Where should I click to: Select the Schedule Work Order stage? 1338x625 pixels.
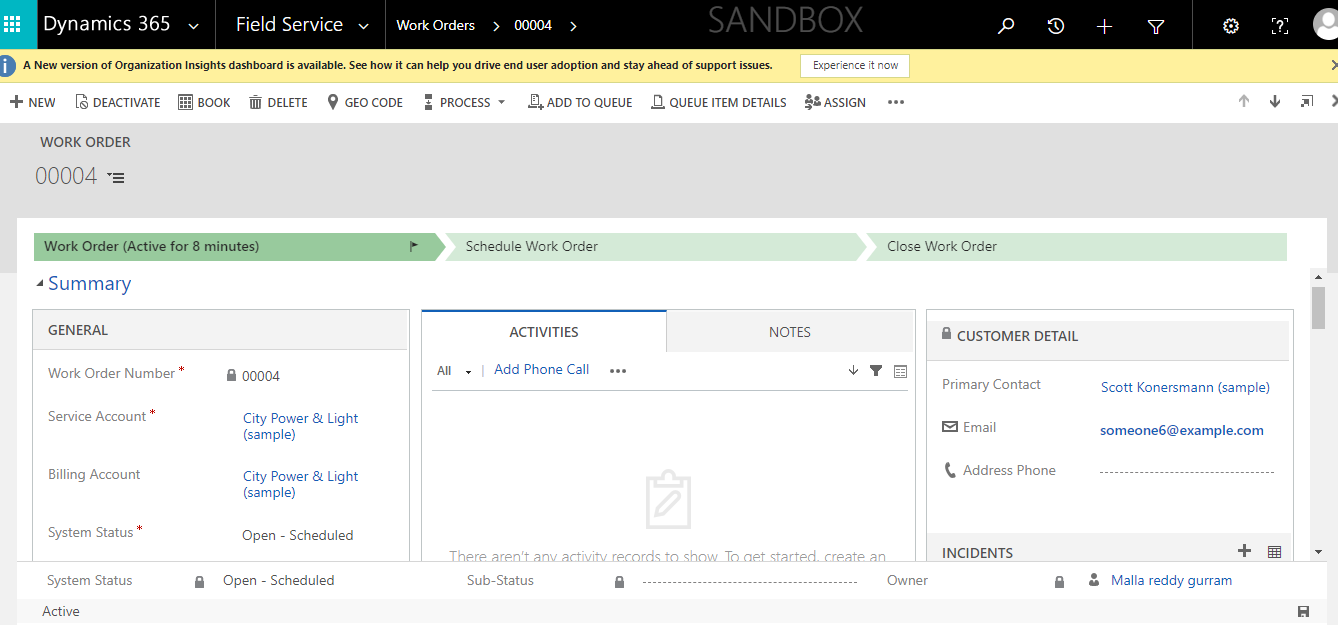(x=655, y=246)
